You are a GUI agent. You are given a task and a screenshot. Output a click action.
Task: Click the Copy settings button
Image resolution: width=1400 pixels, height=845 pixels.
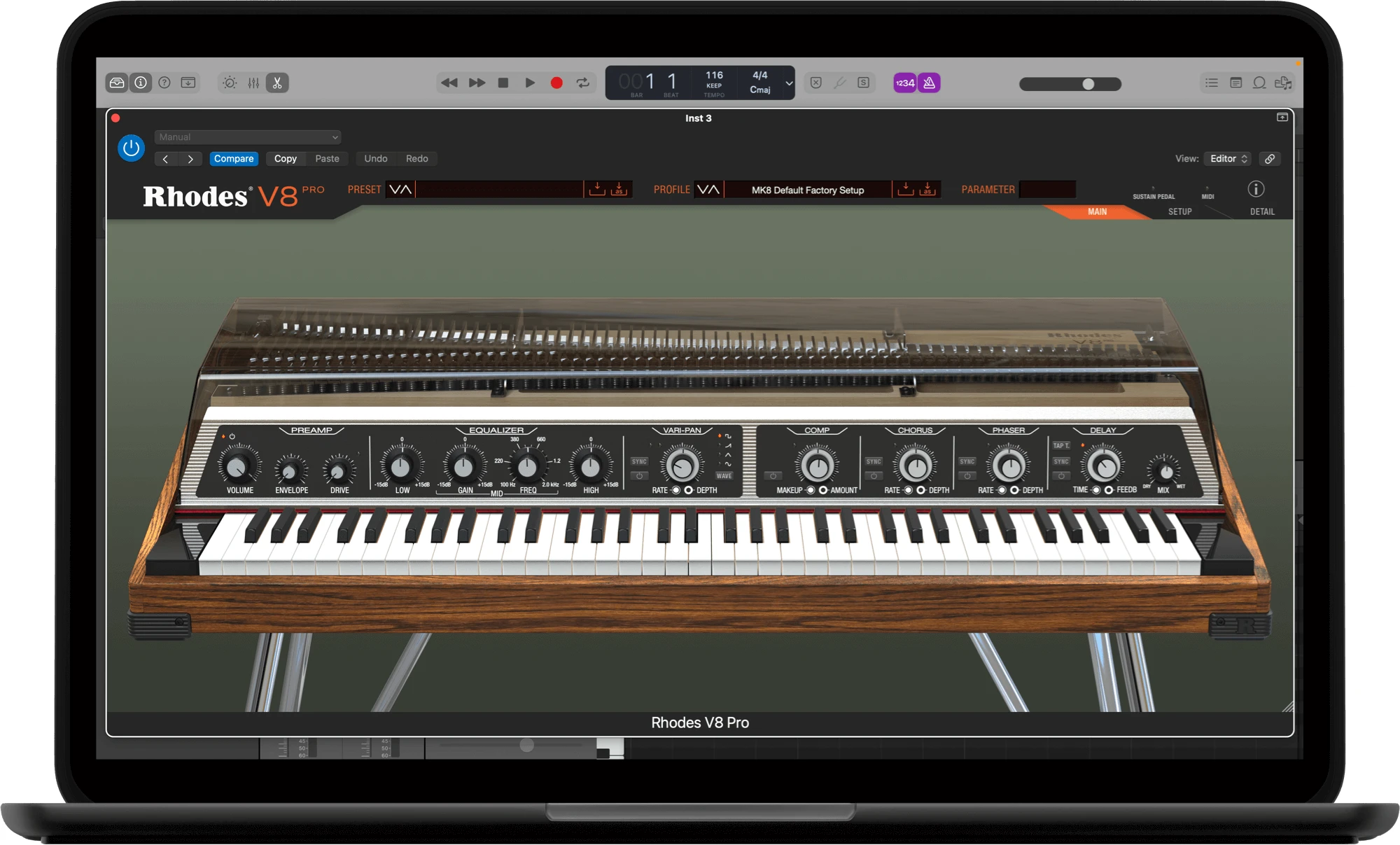[285, 159]
